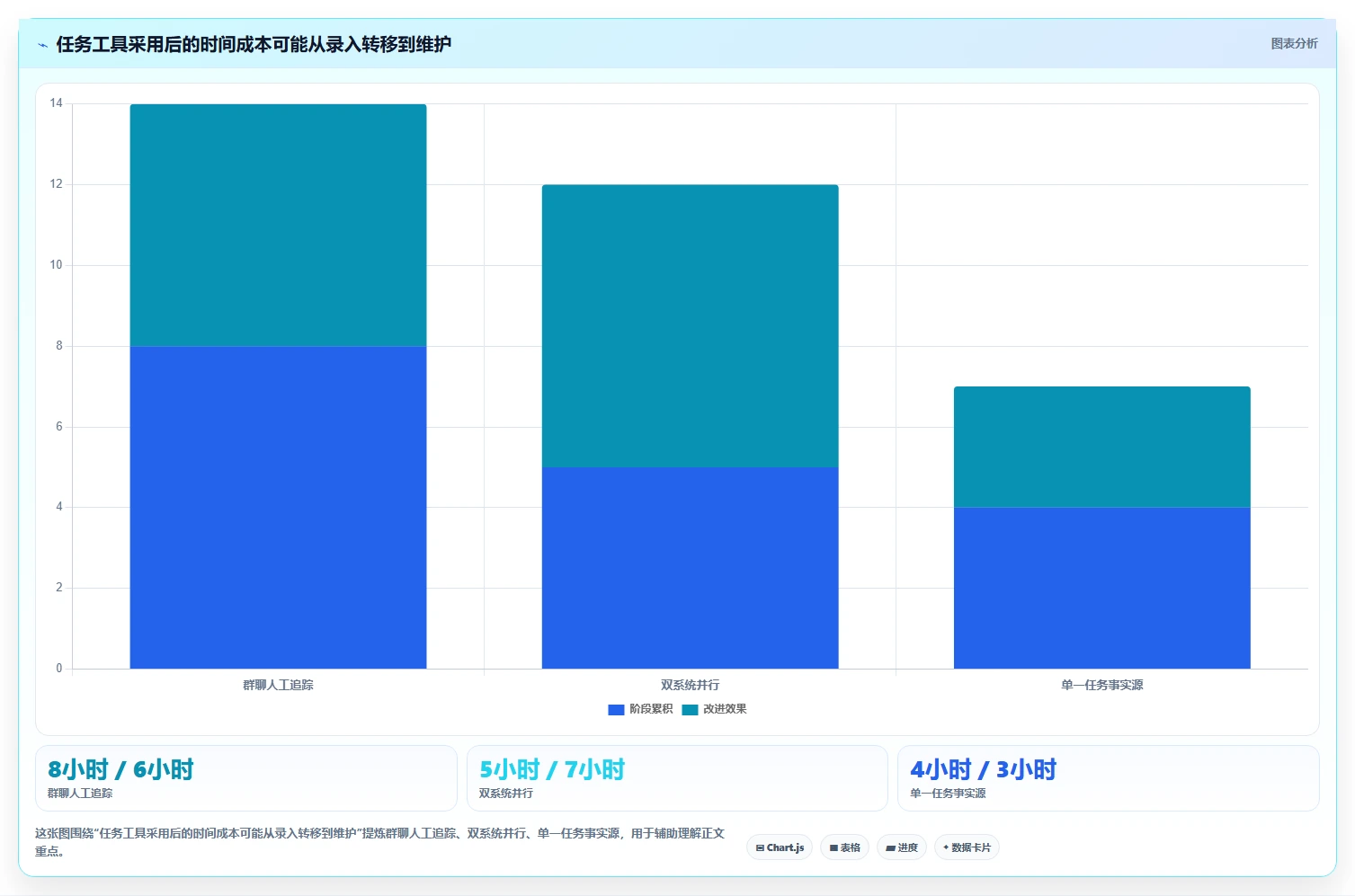Toggle the 改进效果 legend entry
This screenshot has width=1355, height=896.
[714, 709]
